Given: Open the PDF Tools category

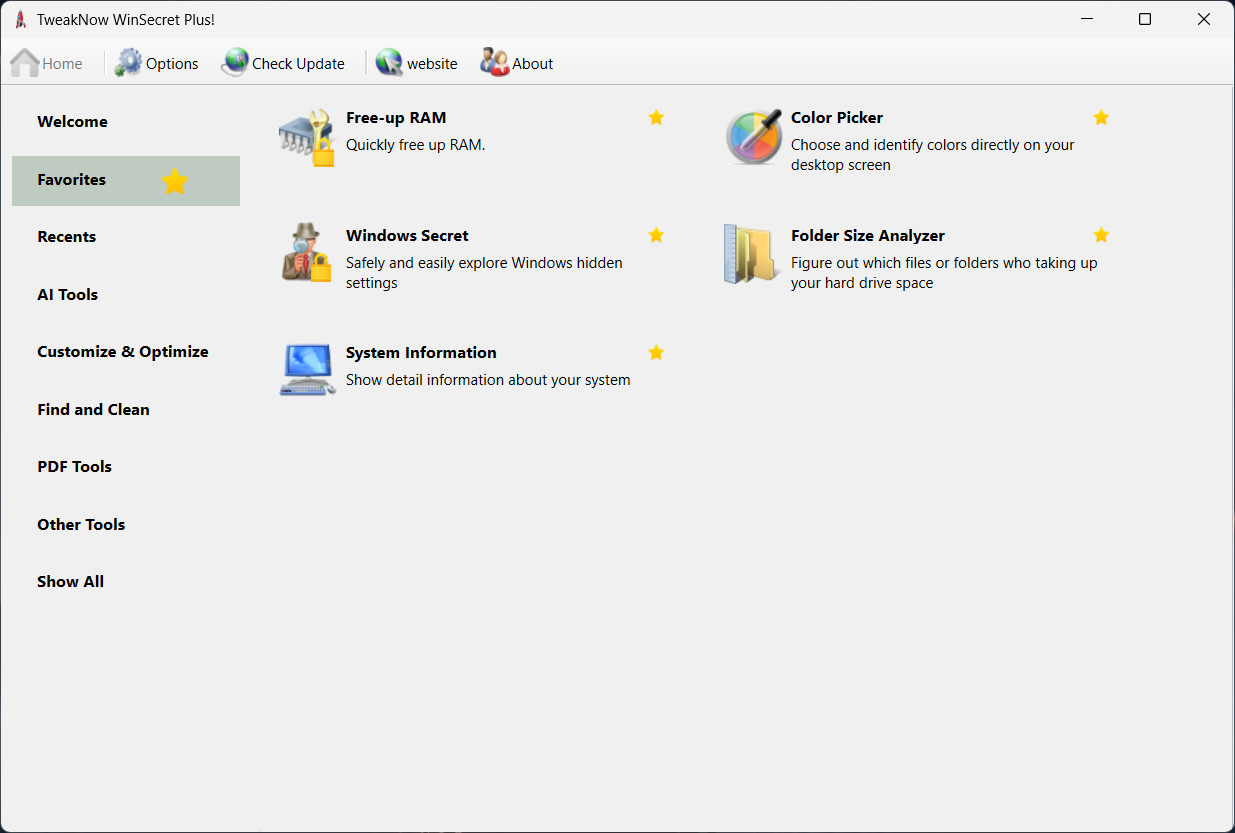Looking at the screenshot, I should (x=75, y=467).
